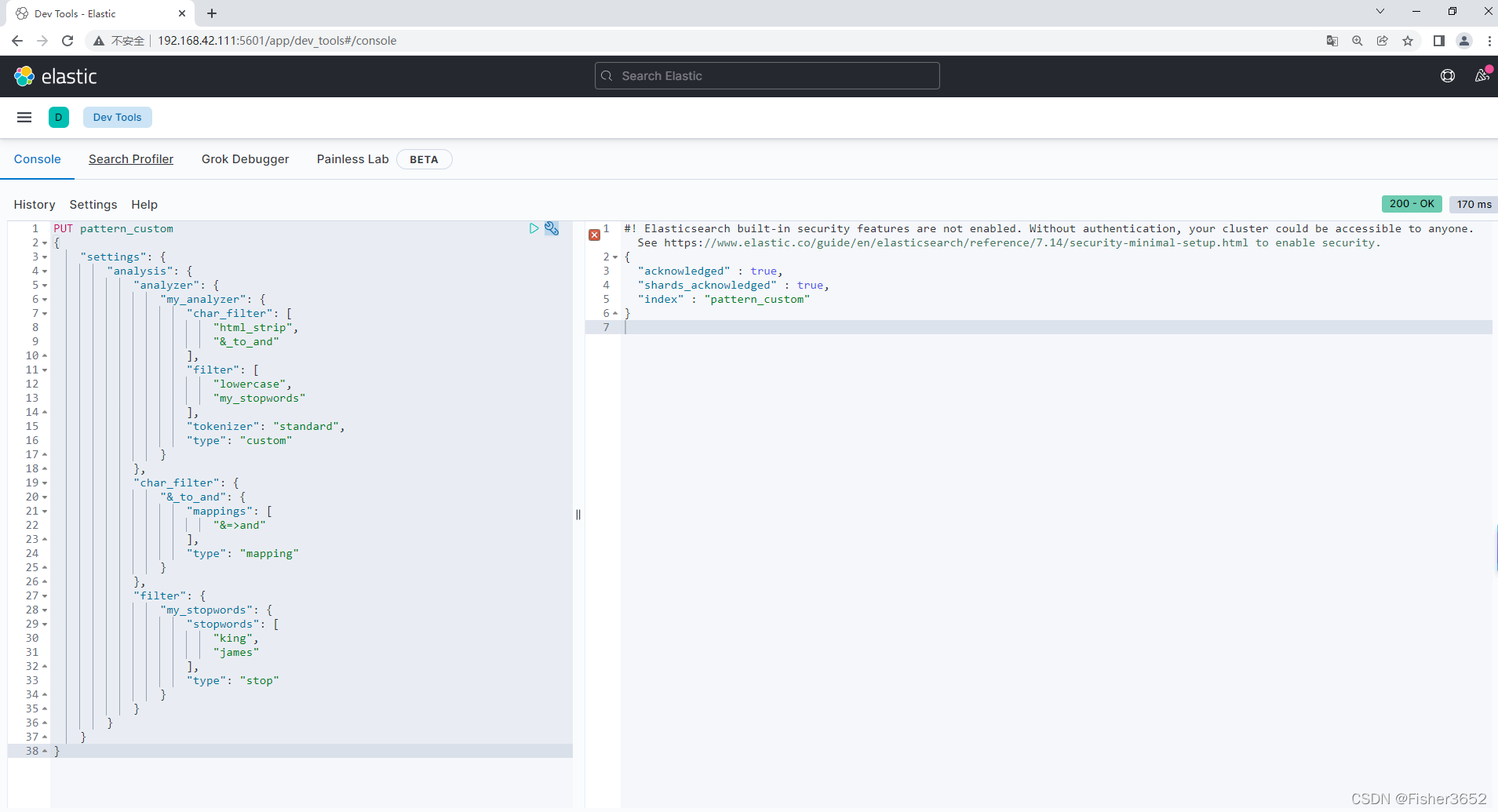This screenshot has height=812, width=1498.
Task: Click the "&=>and" mapping text
Action: point(239,526)
